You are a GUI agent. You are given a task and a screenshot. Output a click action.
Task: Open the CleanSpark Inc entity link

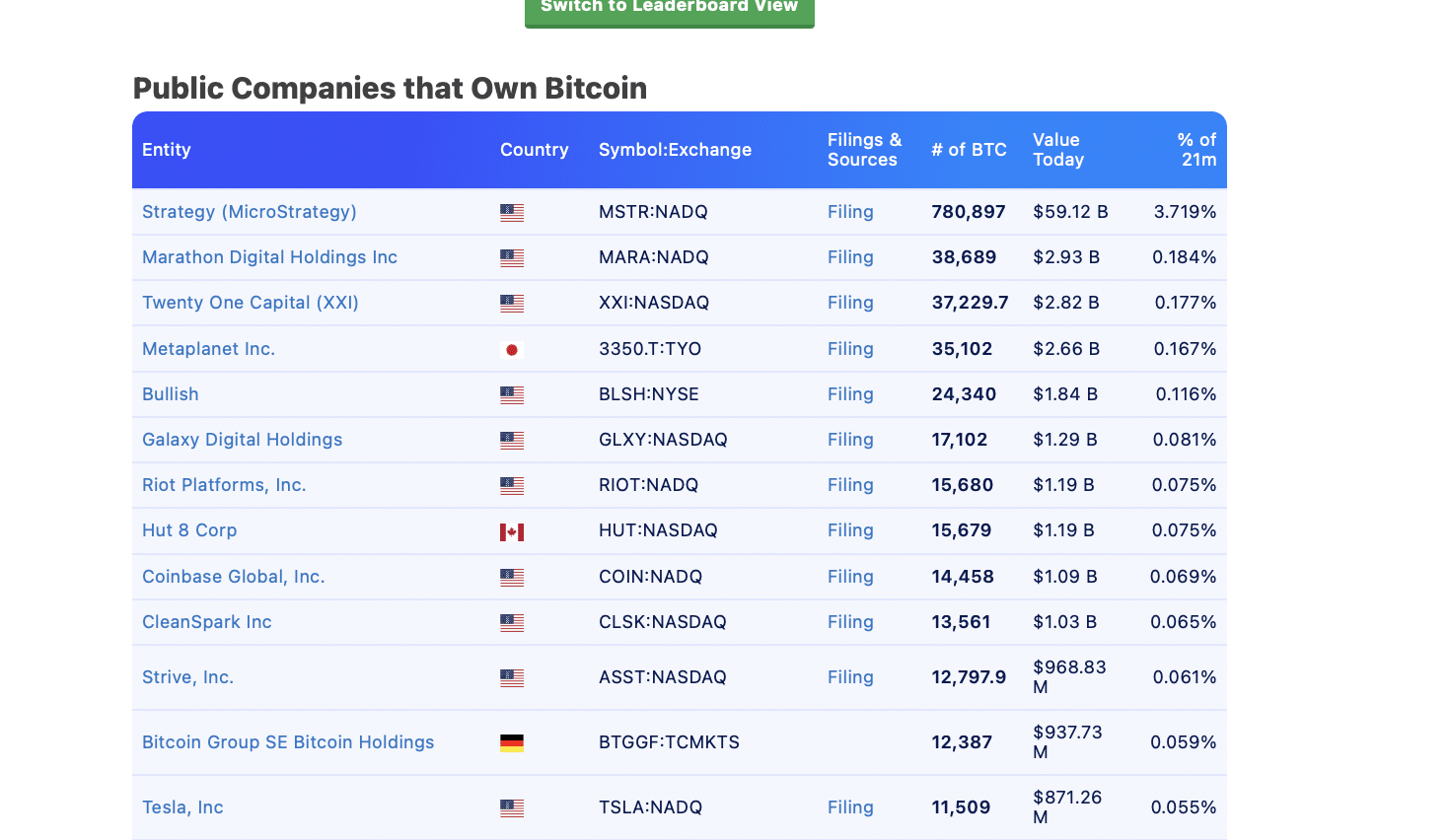pyautogui.click(x=206, y=621)
